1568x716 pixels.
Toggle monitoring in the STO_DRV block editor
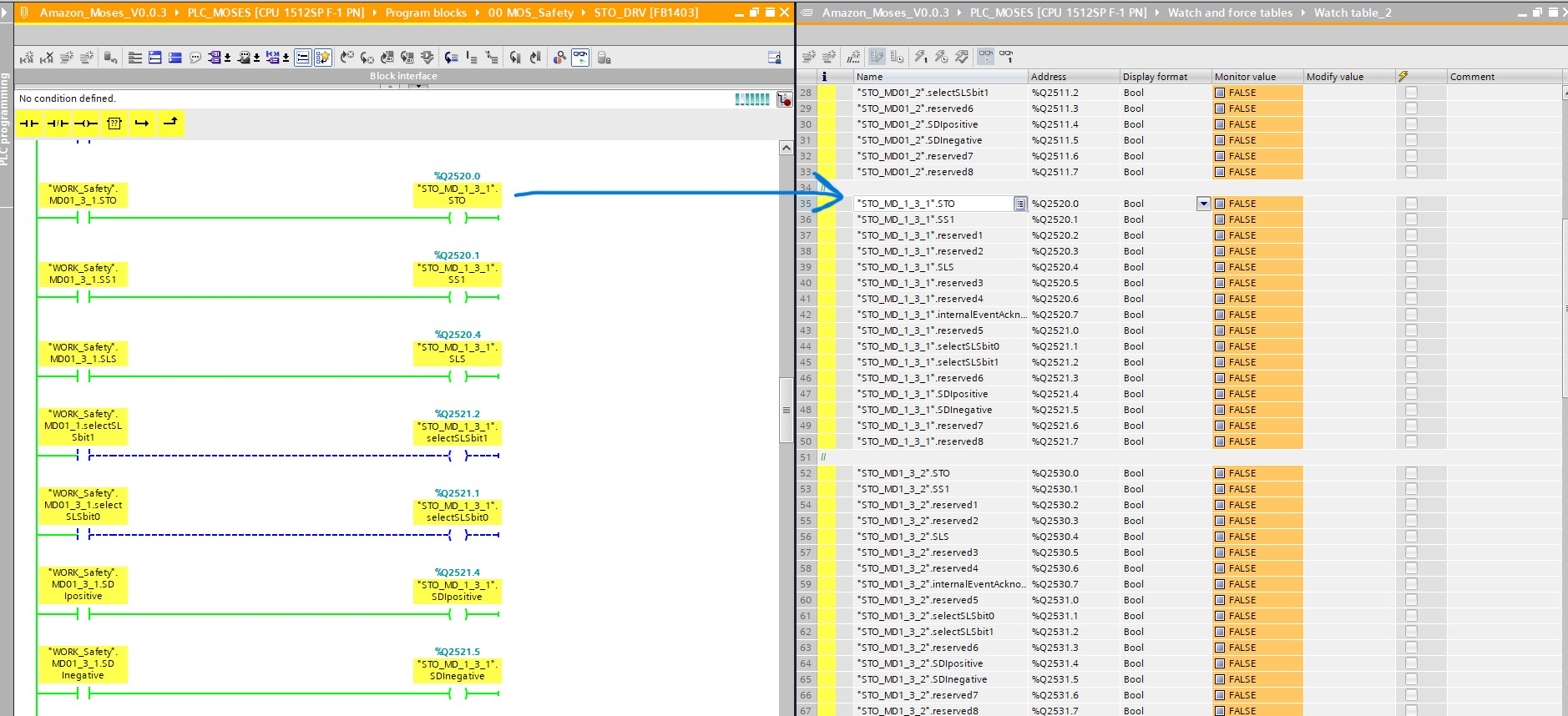(579, 58)
